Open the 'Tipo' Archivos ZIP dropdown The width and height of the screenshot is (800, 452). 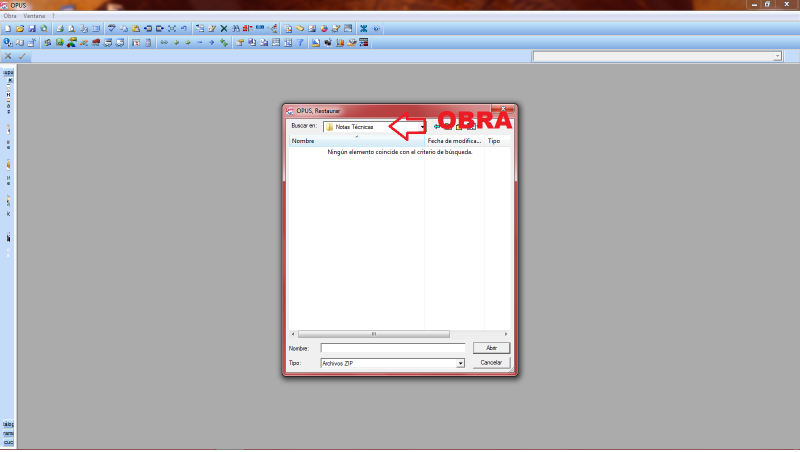pyautogui.click(x=460, y=363)
